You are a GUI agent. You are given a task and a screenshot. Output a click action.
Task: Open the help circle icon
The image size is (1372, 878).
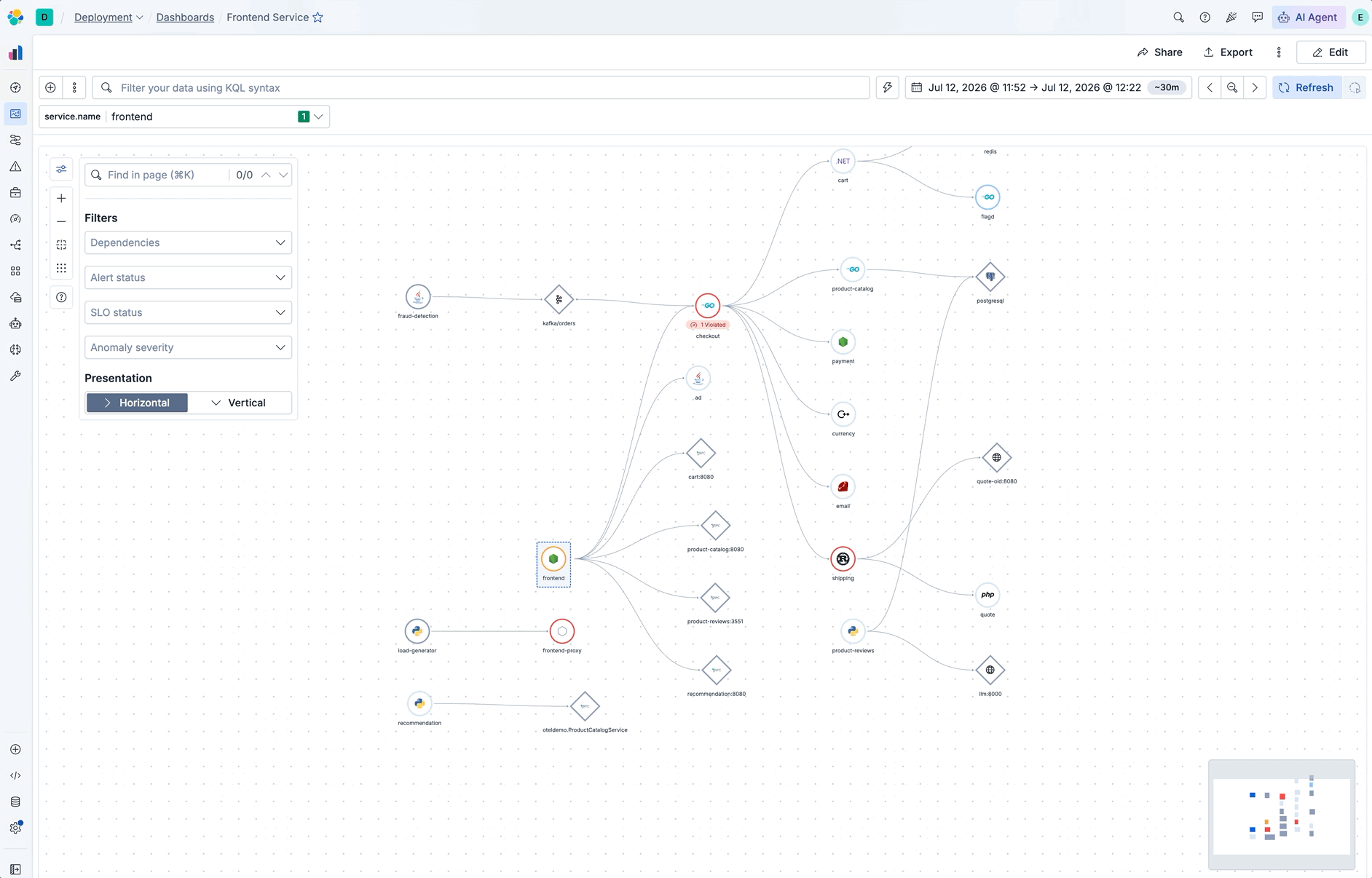(x=1205, y=17)
